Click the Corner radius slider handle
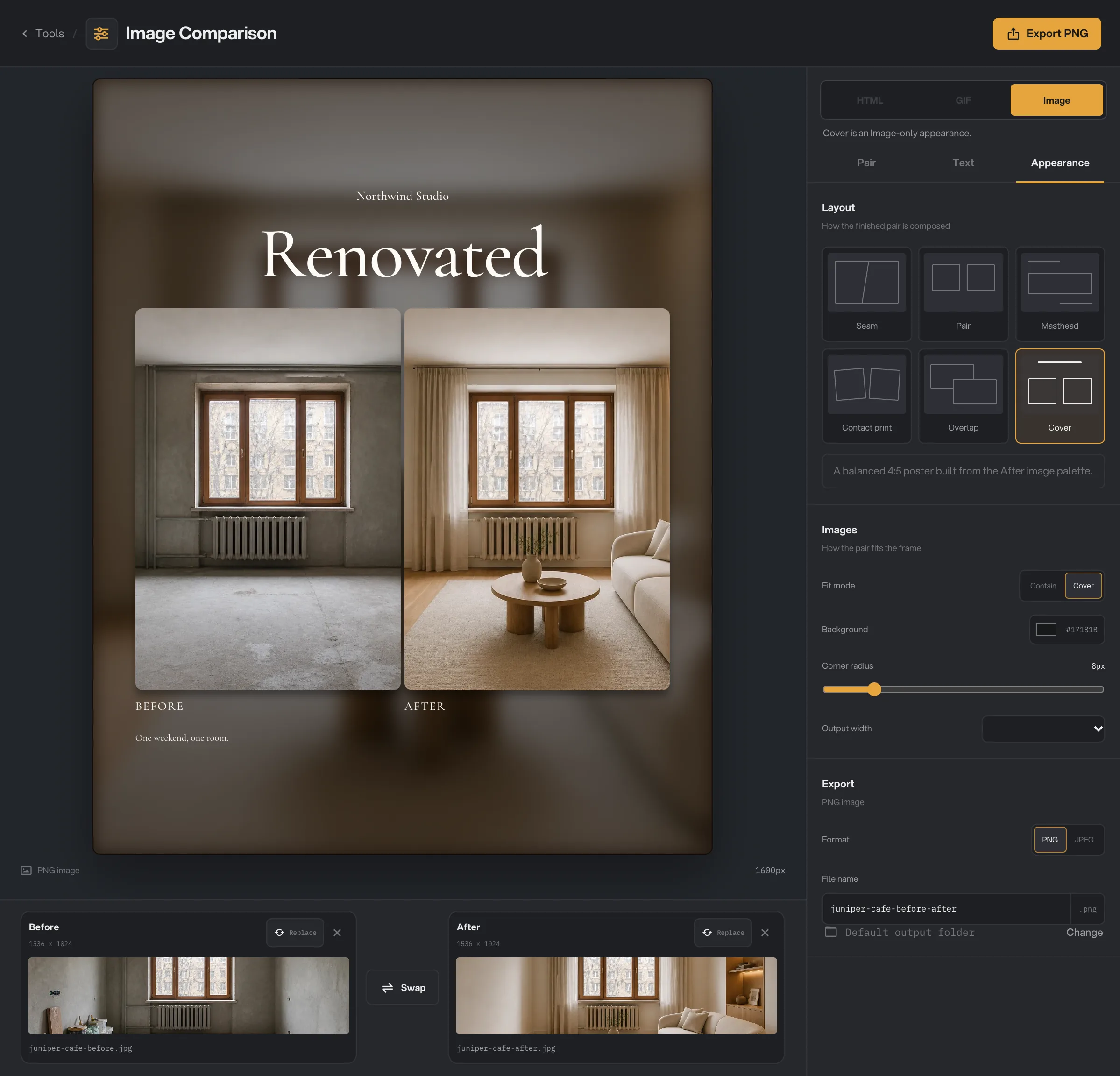 click(x=874, y=689)
